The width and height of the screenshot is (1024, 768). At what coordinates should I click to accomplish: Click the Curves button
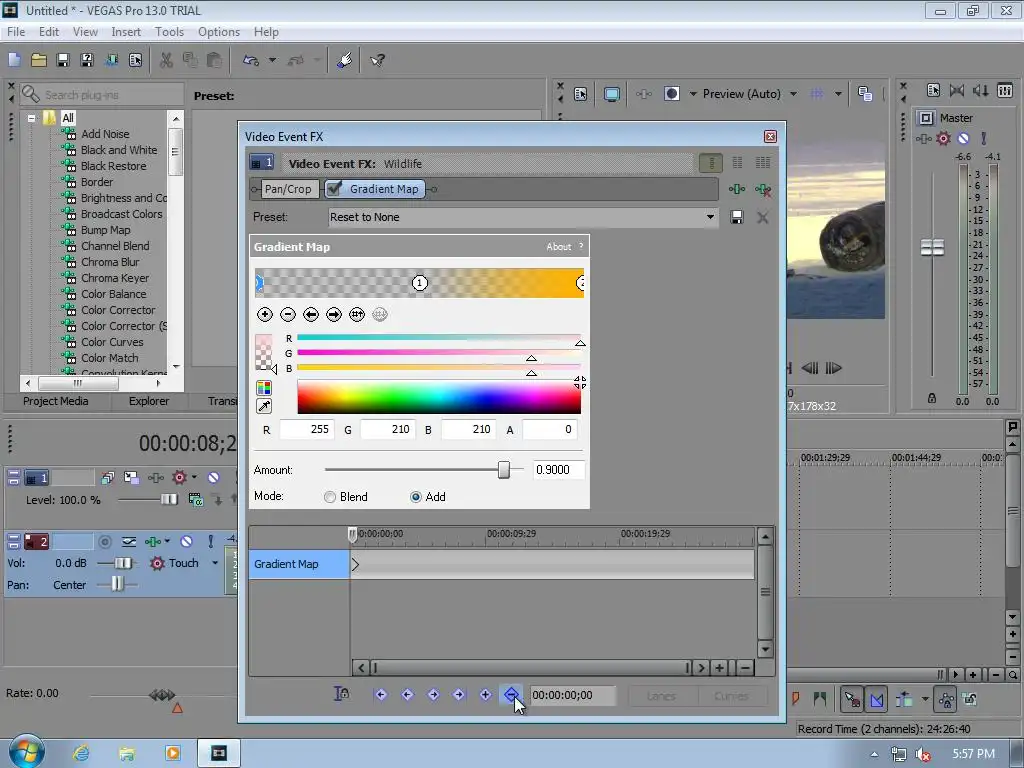731,696
